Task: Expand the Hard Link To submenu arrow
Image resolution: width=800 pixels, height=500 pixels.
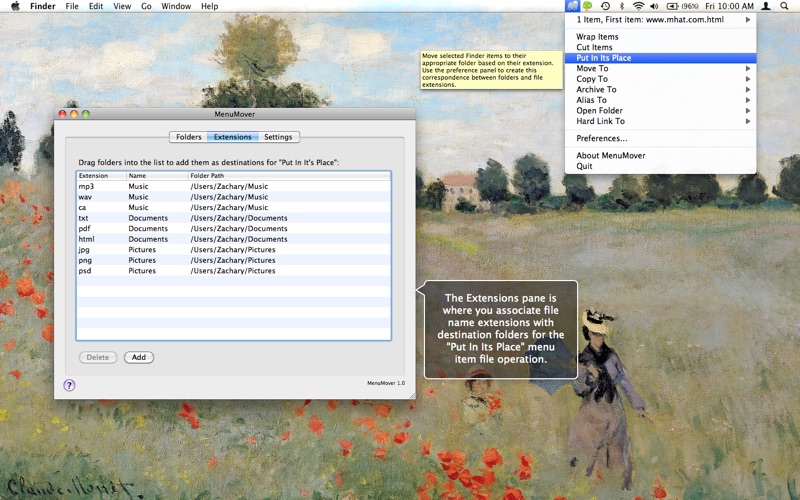Action: [748, 121]
